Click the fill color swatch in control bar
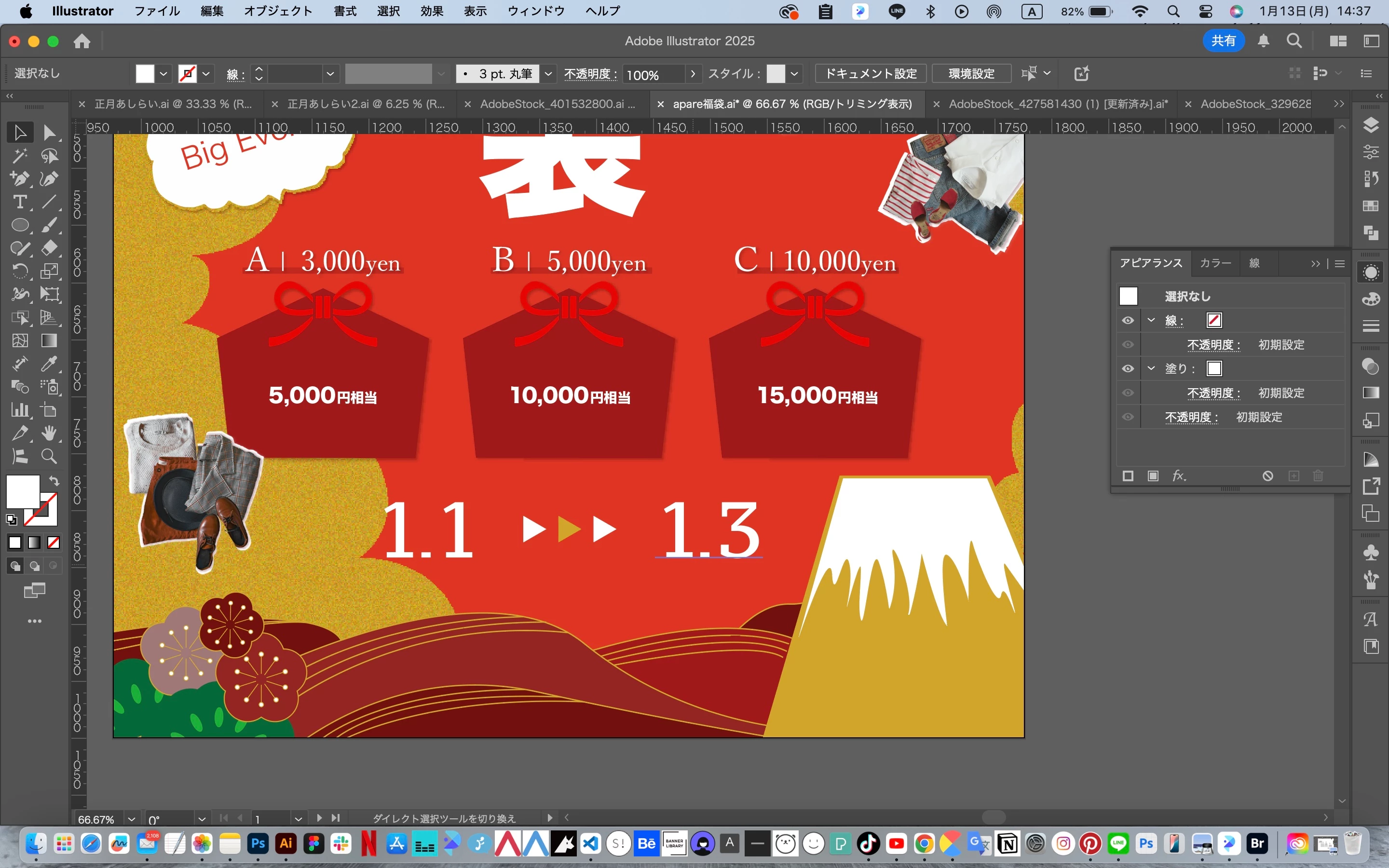The width and height of the screenshot is (1389, 868). [x=145, y=73]
